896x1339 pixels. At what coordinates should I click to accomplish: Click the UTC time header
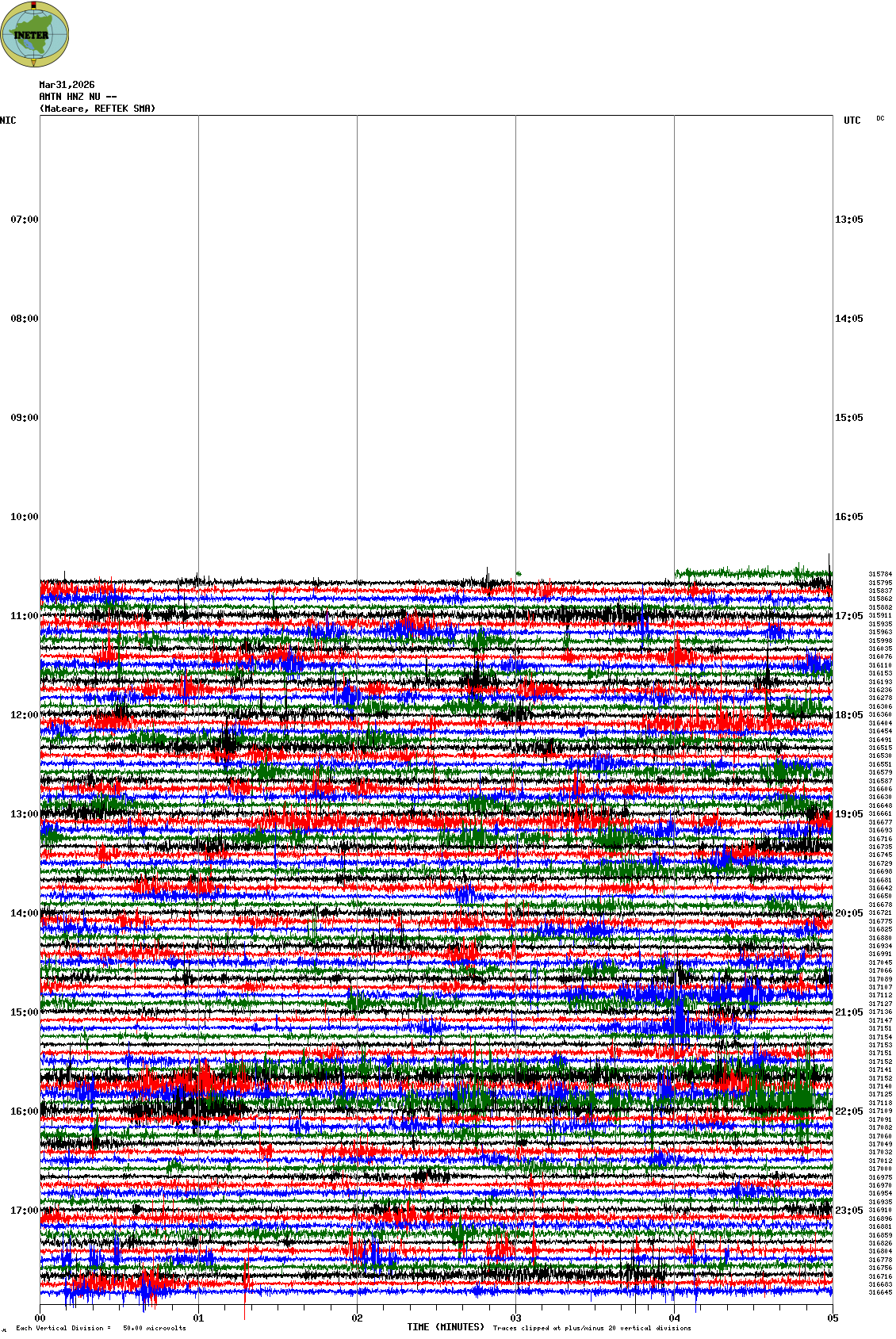(x=852, y=121)
